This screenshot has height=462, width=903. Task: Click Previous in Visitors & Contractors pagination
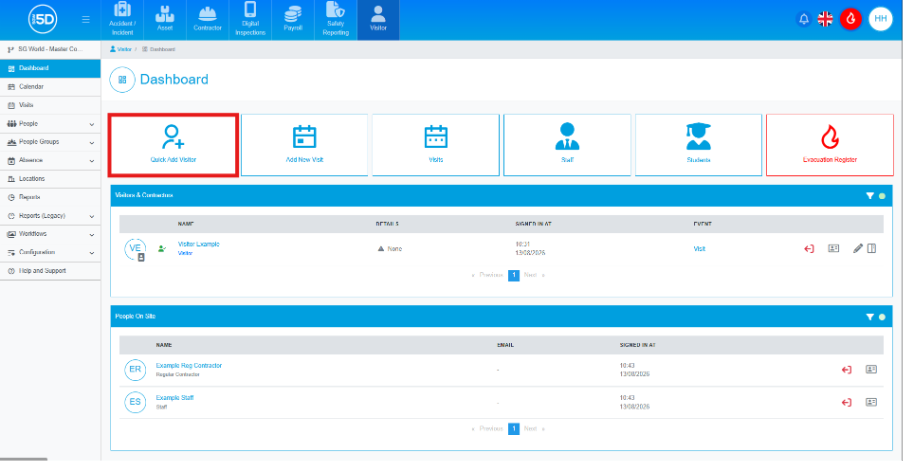487,275
